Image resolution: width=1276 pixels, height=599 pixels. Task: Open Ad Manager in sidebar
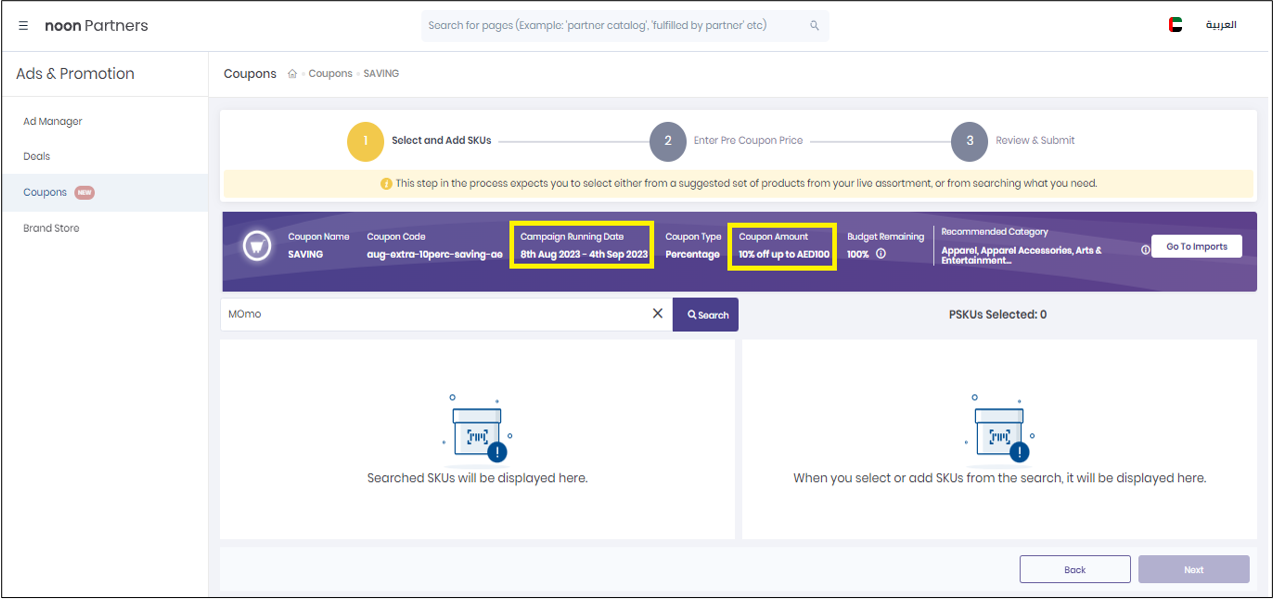53,121
